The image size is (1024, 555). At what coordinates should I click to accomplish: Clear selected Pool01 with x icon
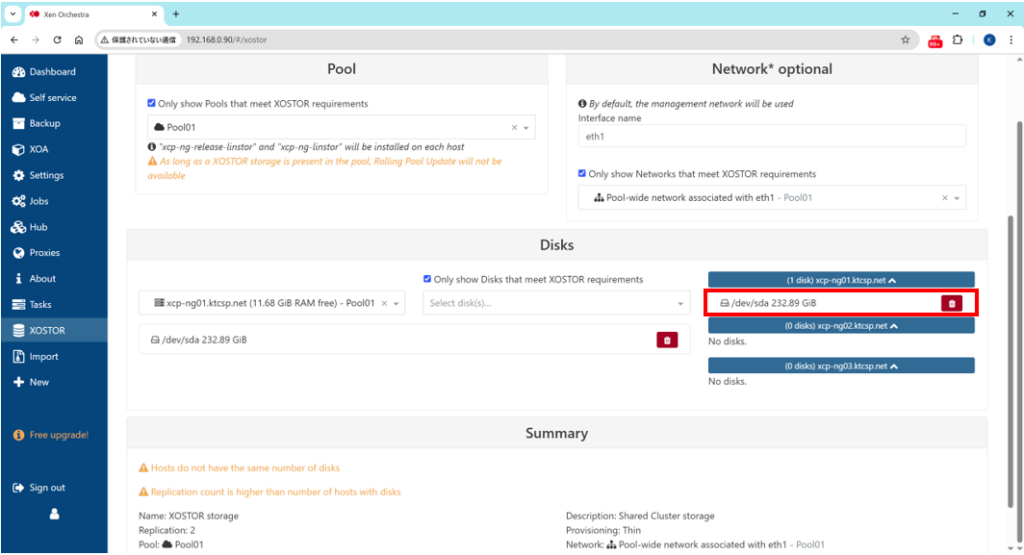click(514, 128)
